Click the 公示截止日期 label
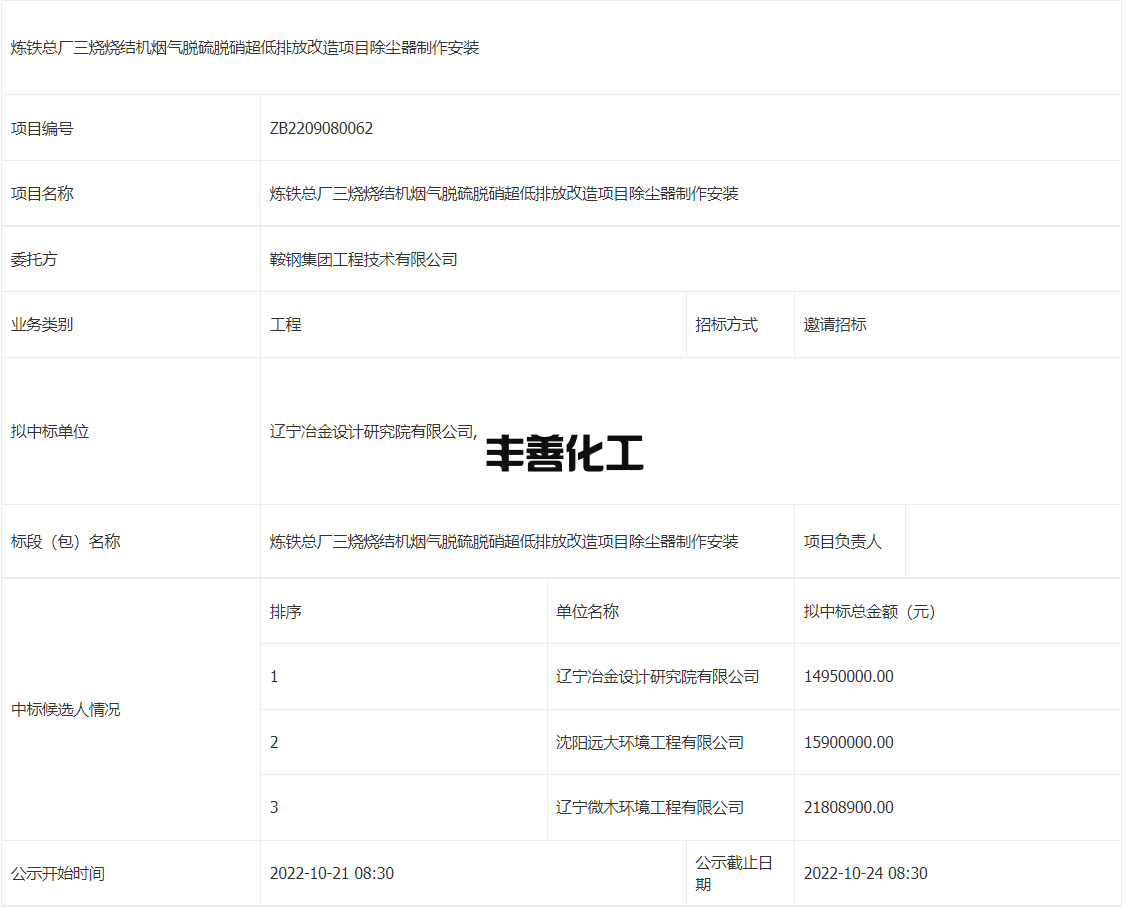The height and width of the screenshot is (907, 1126). point(734,873)
